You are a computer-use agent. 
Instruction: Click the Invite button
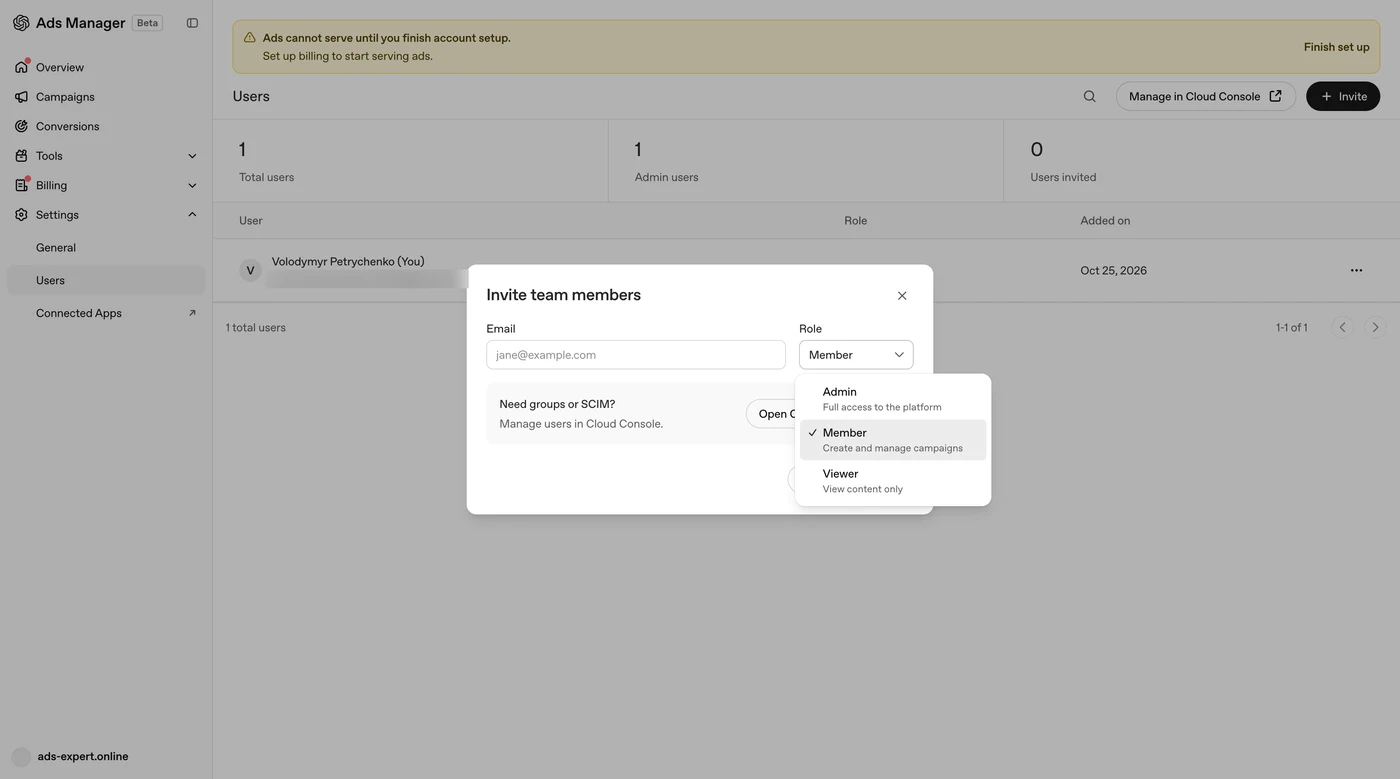[1343, 96]
